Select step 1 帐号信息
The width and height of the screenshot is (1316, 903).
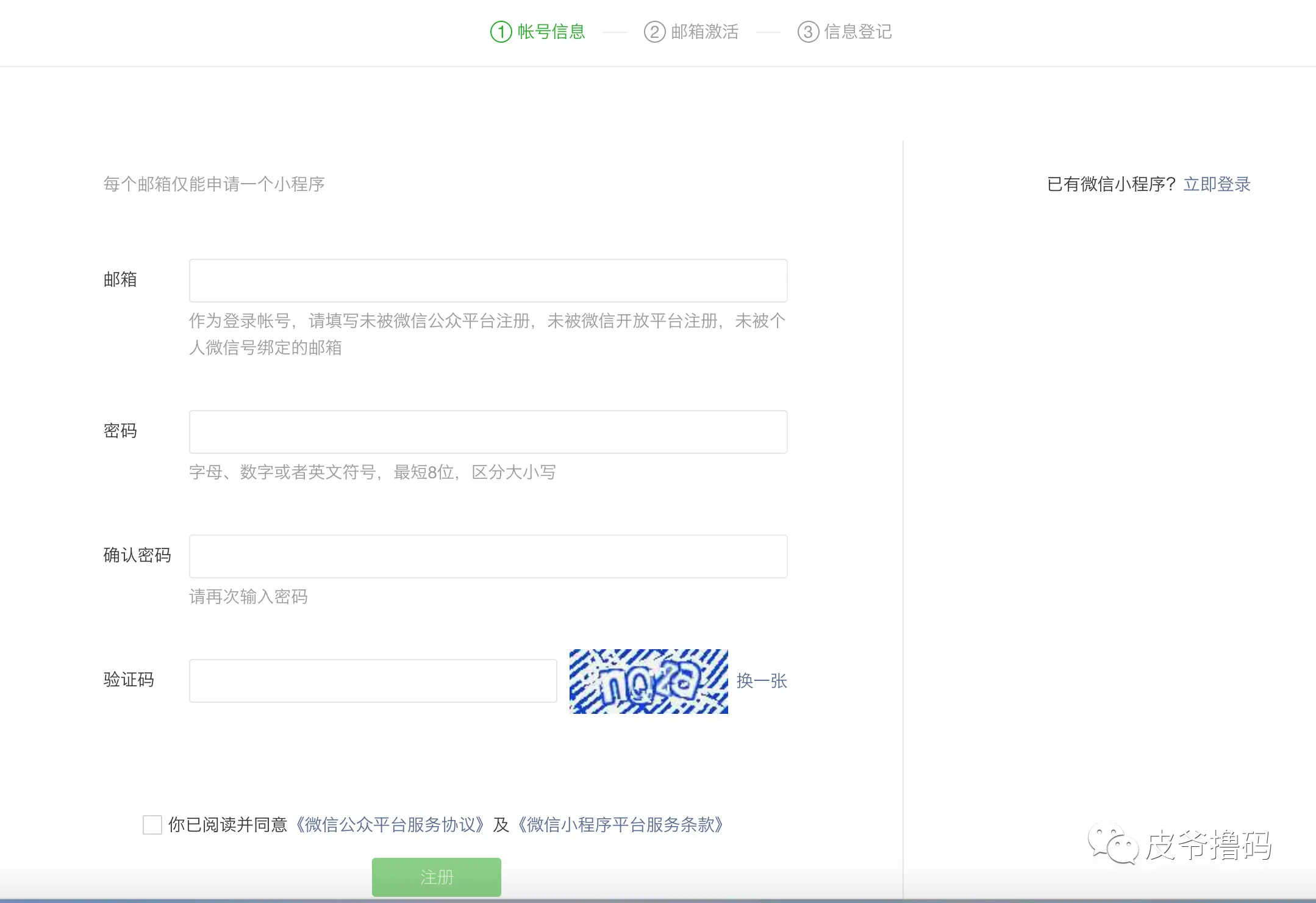[538, 32]
